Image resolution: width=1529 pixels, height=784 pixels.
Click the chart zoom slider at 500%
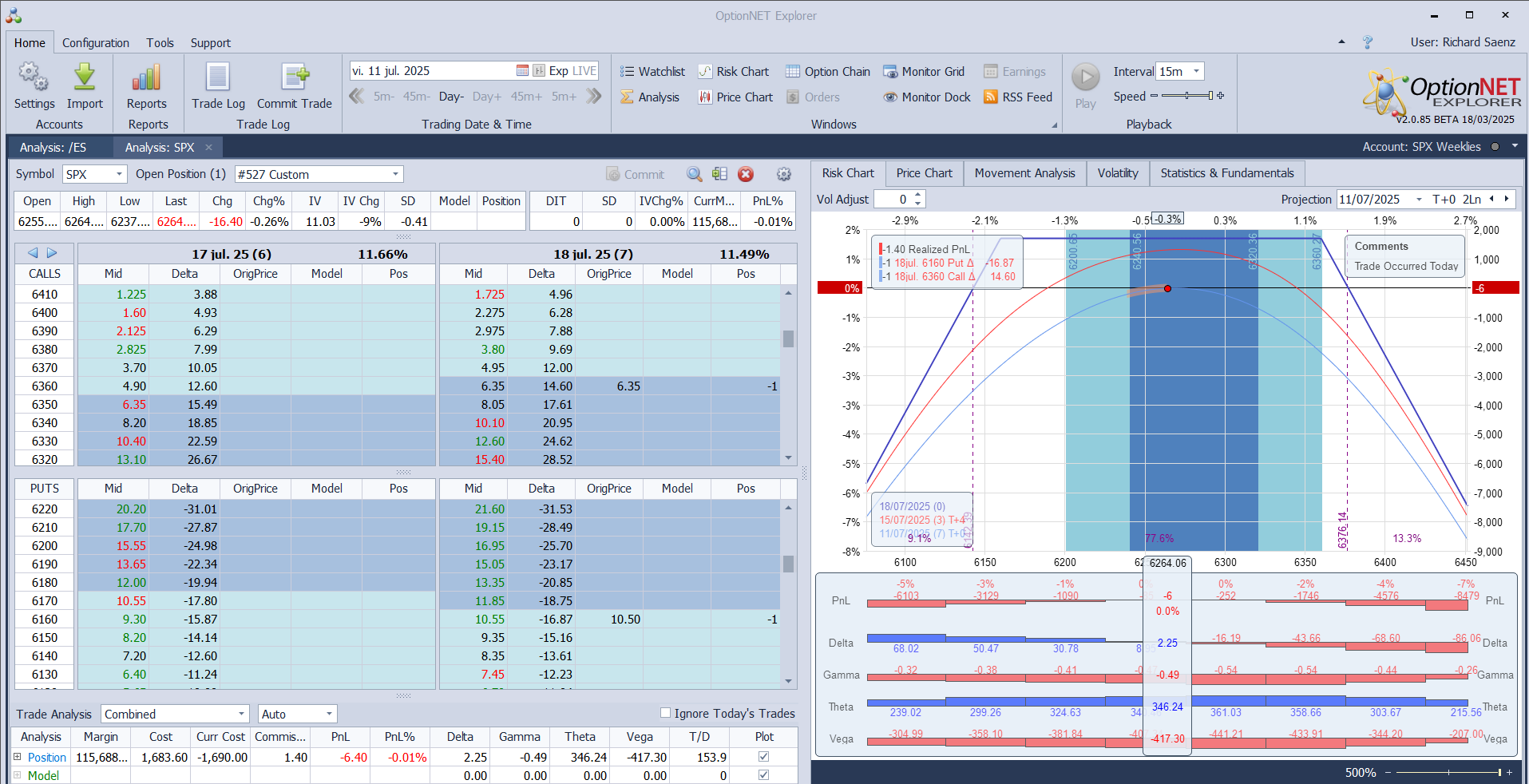pos(1447,772)
